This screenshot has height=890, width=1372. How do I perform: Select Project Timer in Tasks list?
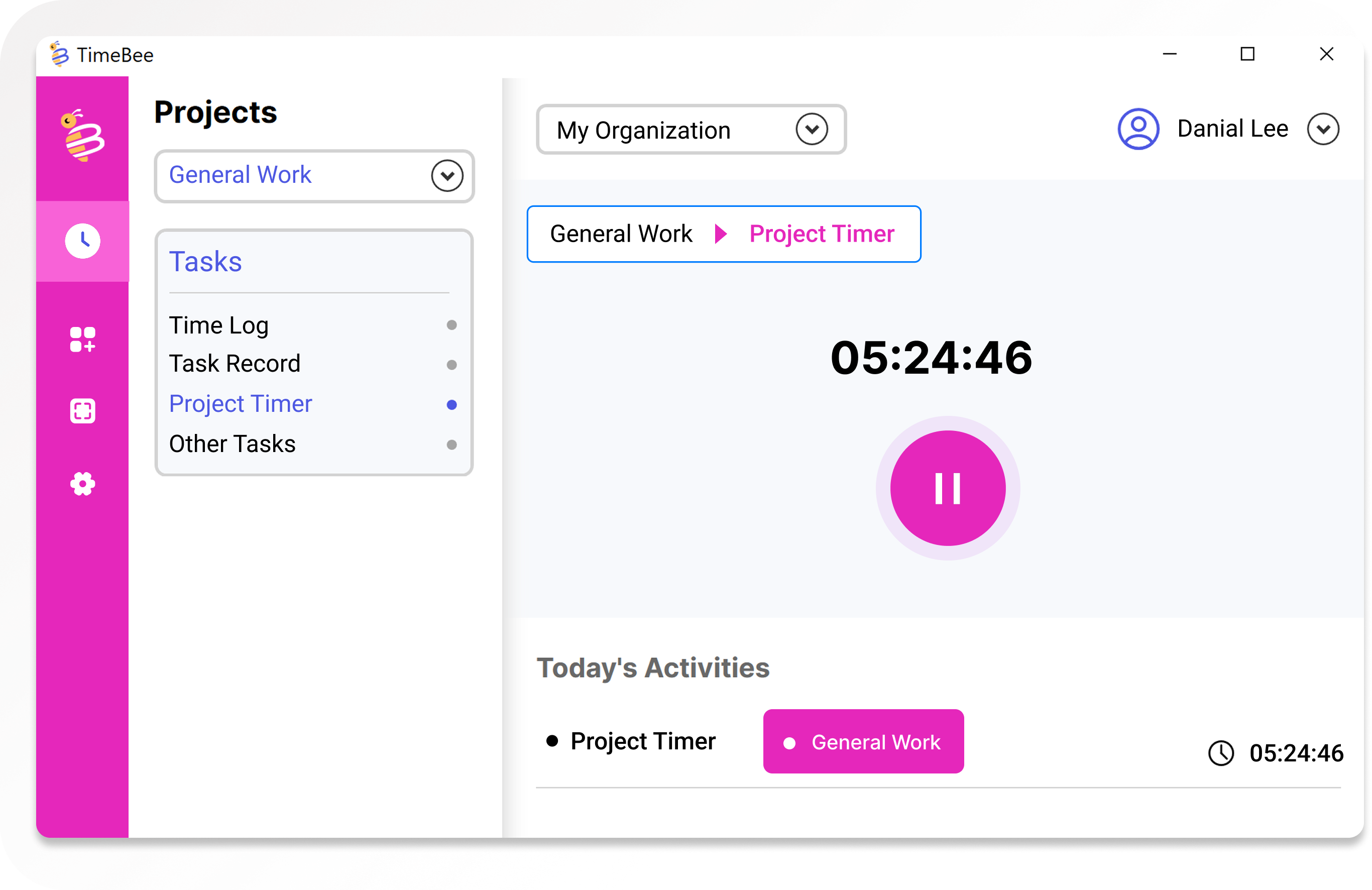240,403
